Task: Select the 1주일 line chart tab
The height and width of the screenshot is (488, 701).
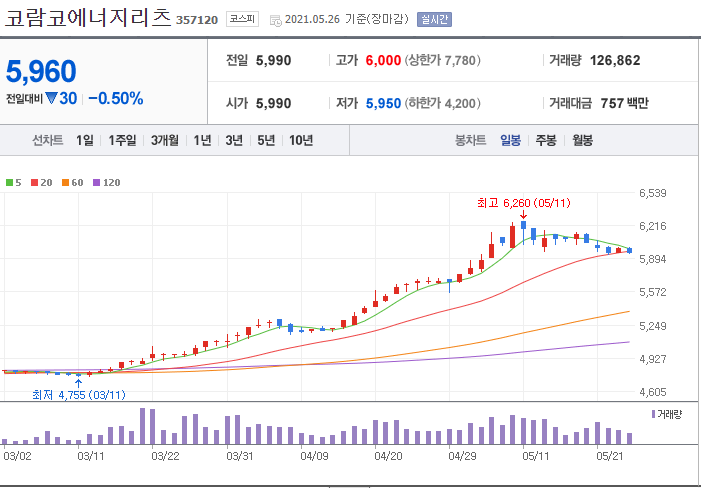Action: point(122,140)
